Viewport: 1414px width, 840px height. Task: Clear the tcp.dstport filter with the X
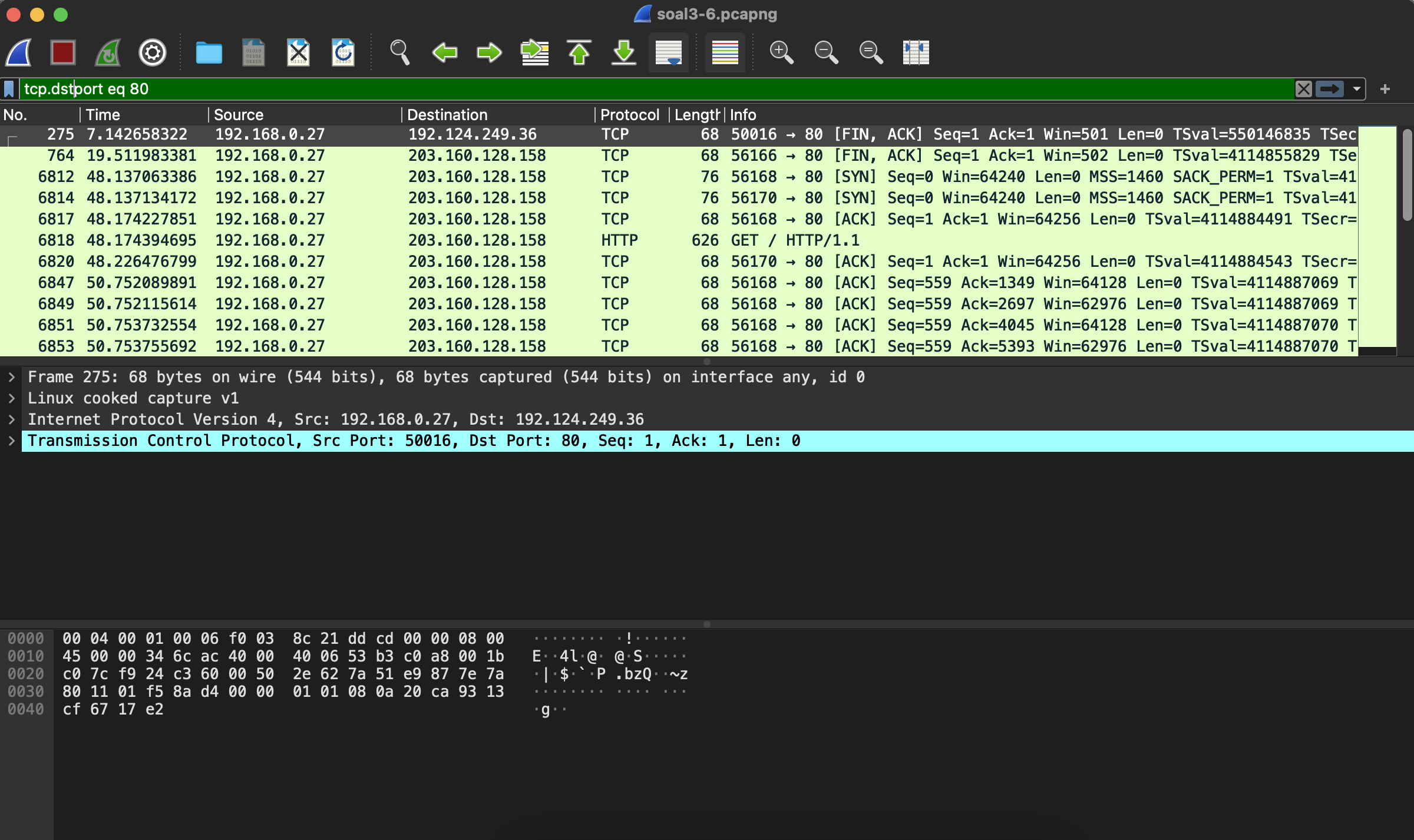click(1304, 89)
